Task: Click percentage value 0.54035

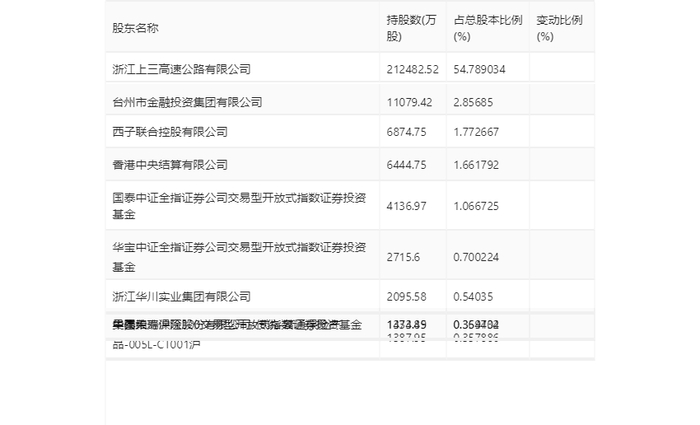Action: pyautogui.click(x=473, y=297)
